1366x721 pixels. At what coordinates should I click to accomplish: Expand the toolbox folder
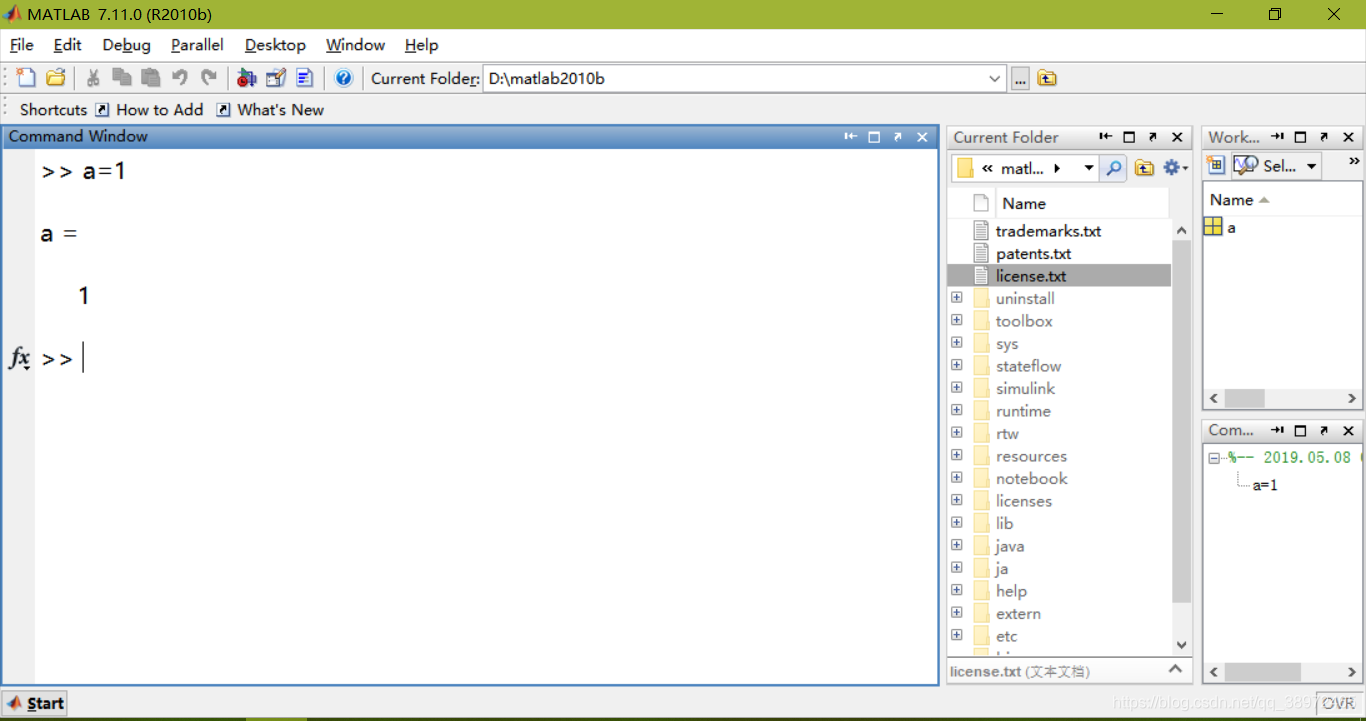tap(957, 320)
